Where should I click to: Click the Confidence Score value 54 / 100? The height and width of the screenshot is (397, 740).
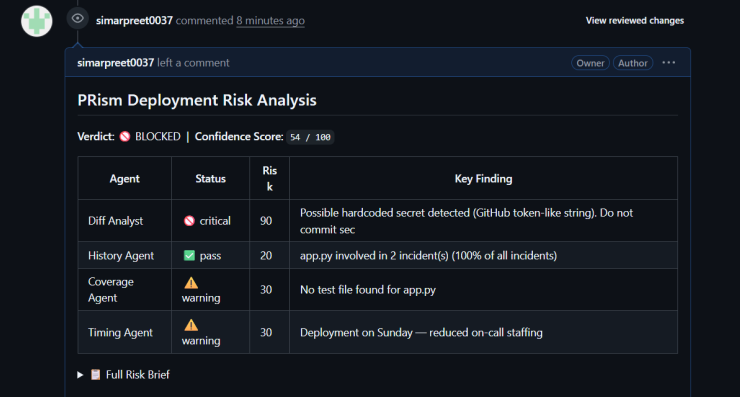click(x=310, y=137)
